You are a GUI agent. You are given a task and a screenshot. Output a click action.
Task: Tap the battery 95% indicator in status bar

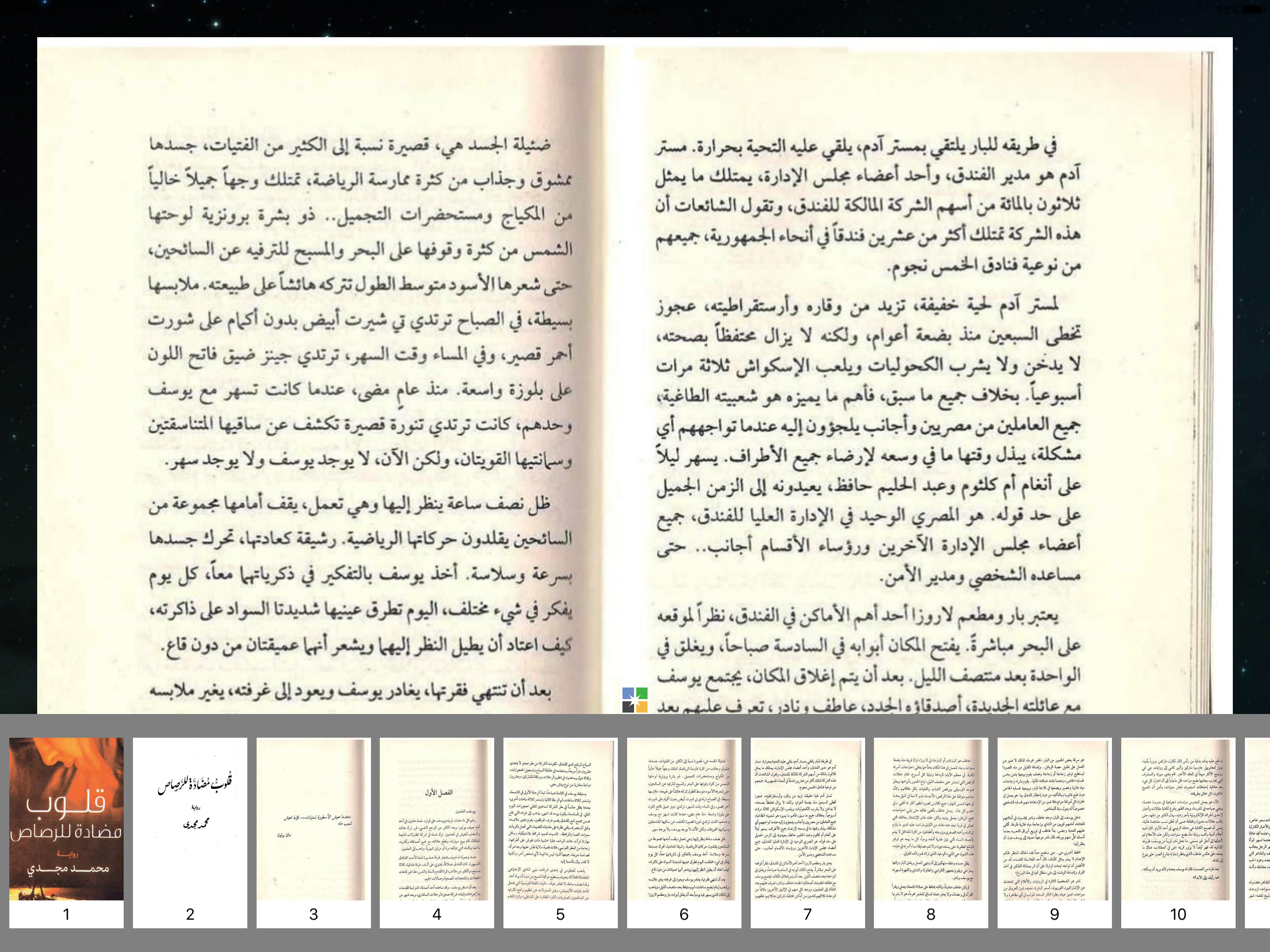point(1240,10)
